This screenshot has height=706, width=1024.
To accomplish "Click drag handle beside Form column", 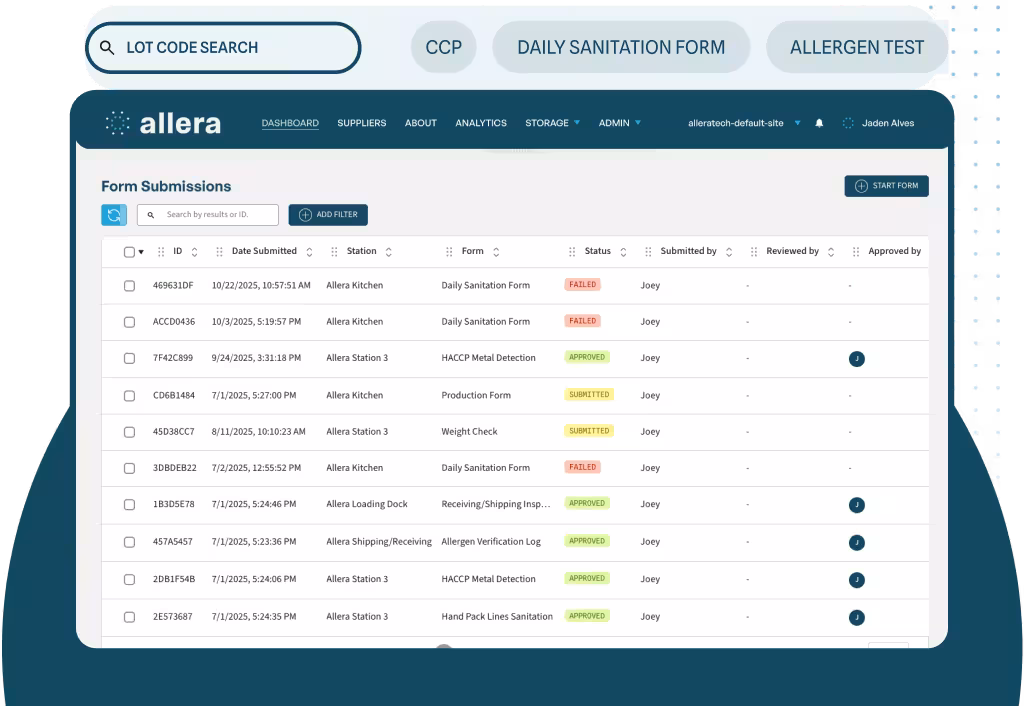I will 449,251.
